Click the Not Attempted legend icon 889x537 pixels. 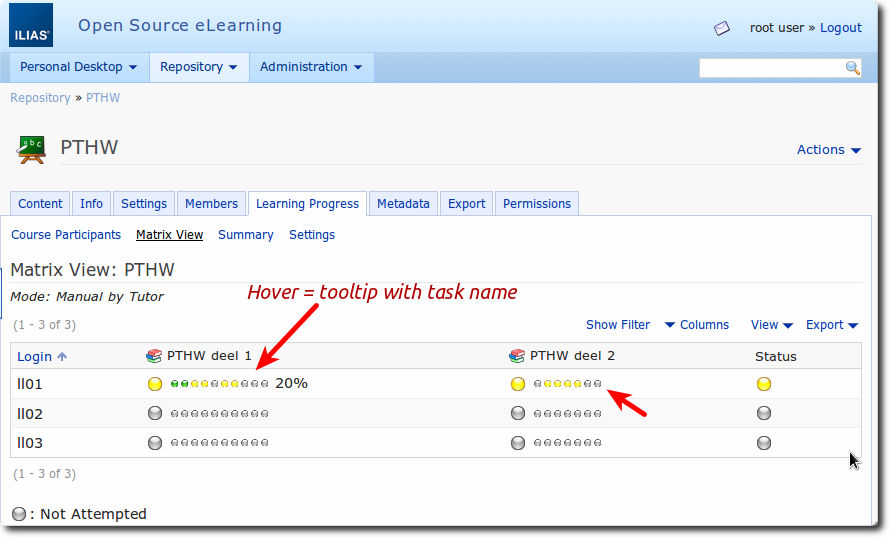coord(19,514)
